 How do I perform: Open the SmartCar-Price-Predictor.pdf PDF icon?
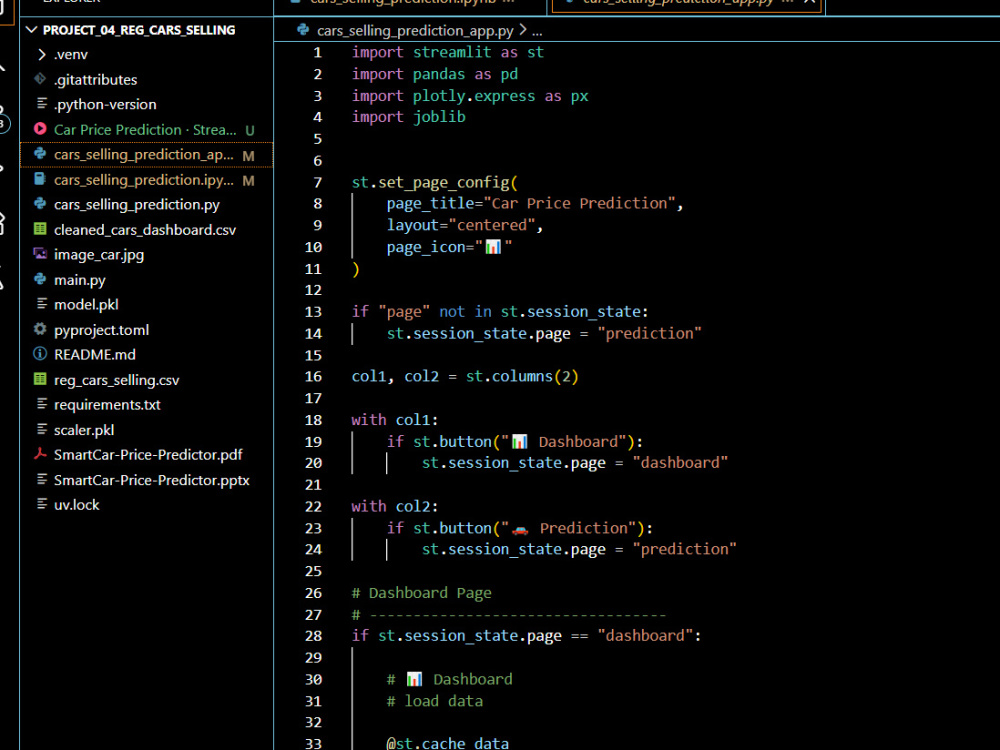40,454
